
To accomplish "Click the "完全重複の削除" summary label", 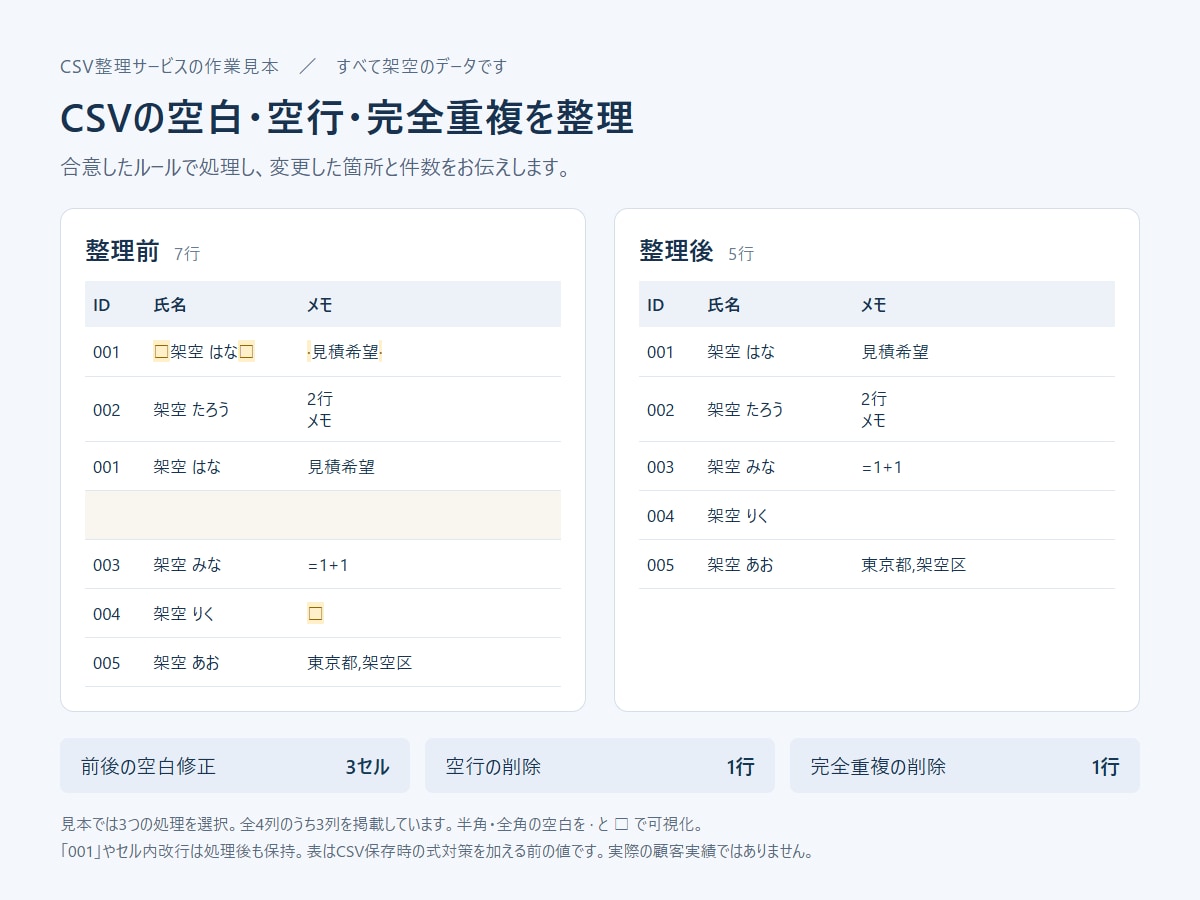I will click(x=878, y=767).
